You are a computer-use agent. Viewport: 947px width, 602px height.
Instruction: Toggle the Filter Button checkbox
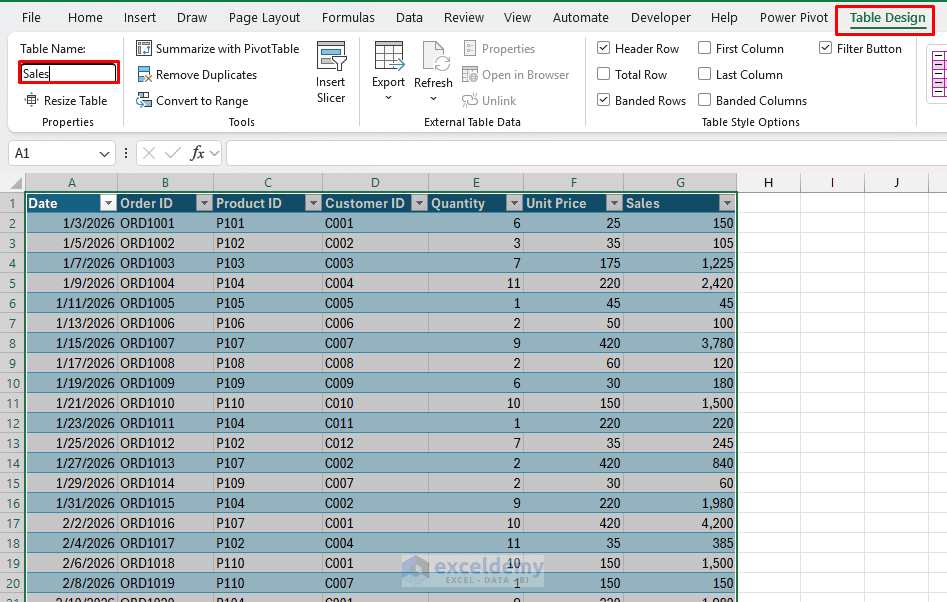[x=826, y=48]
